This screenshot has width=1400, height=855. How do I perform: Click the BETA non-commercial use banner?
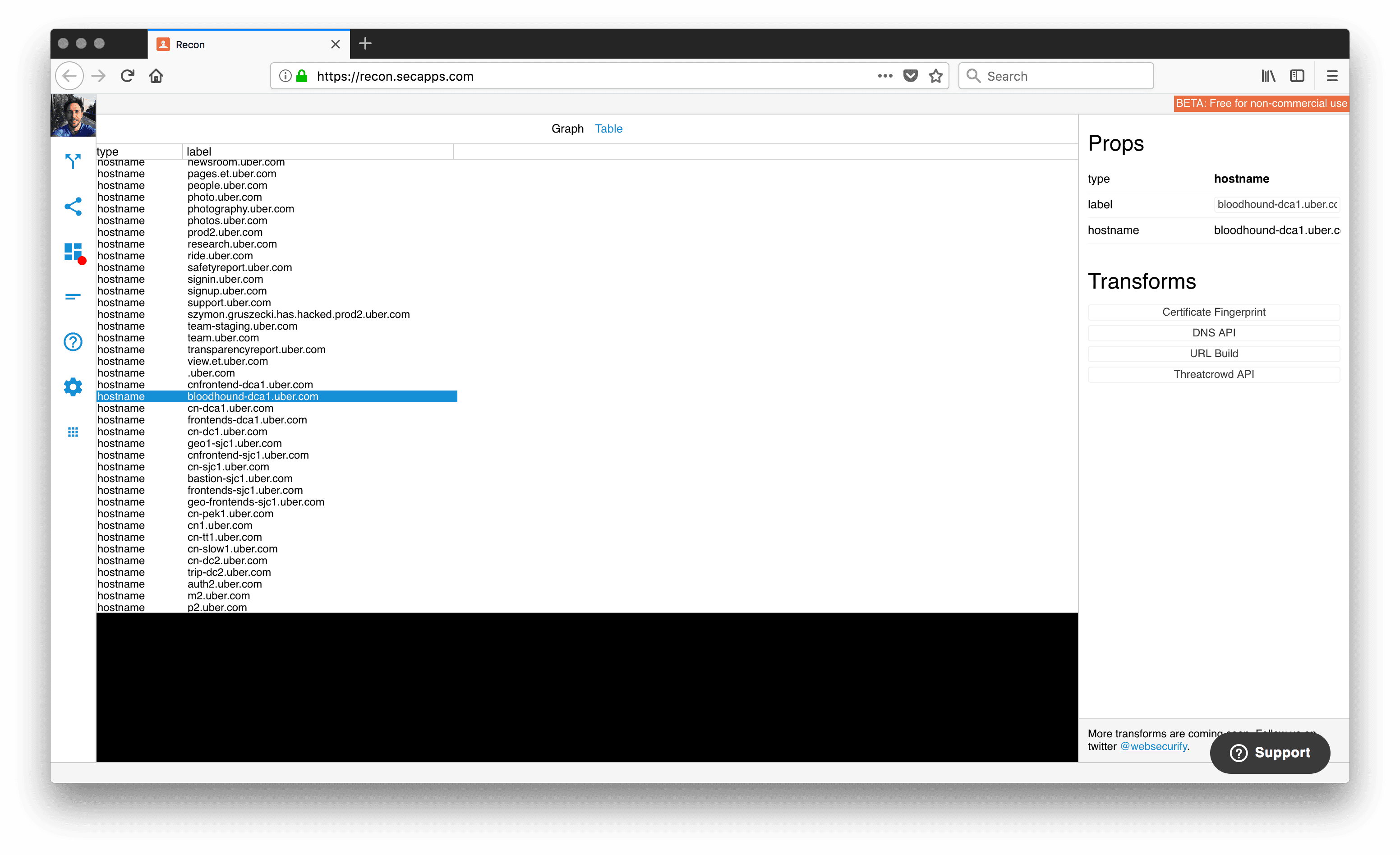tap(1261, 103)
